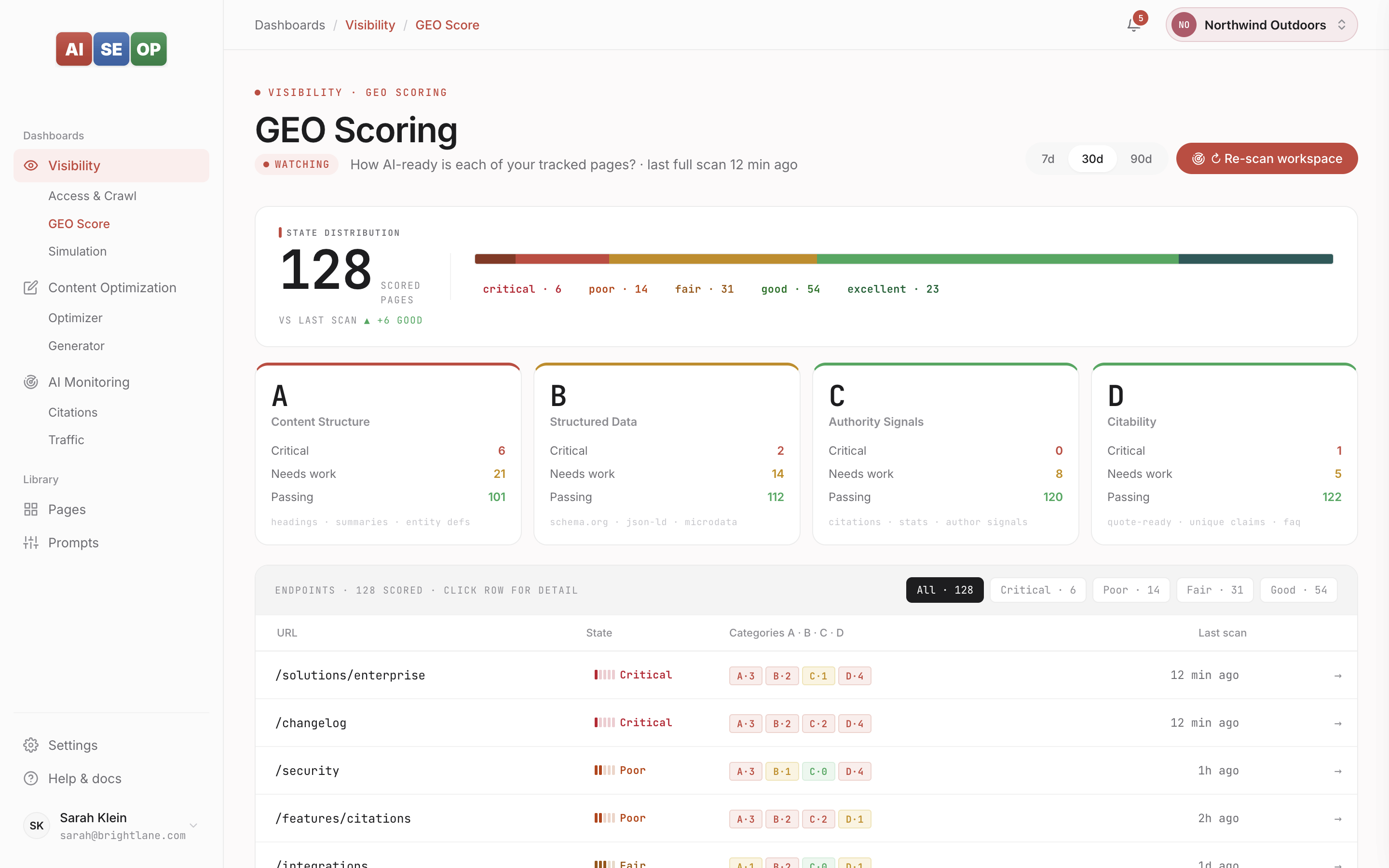Click the AI Monitoring target icon
Screen dimensions: 1389x868
point(31,382)
